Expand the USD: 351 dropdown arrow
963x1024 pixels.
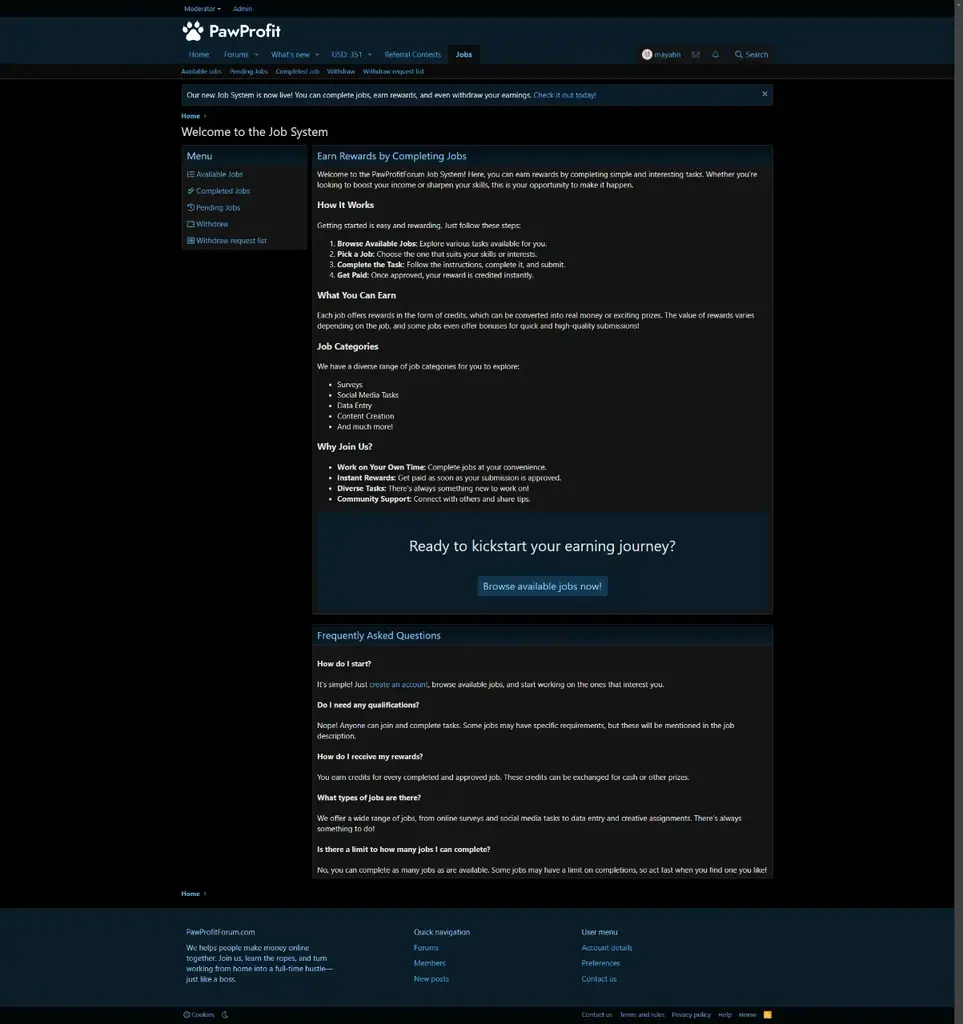click(369, 55)
